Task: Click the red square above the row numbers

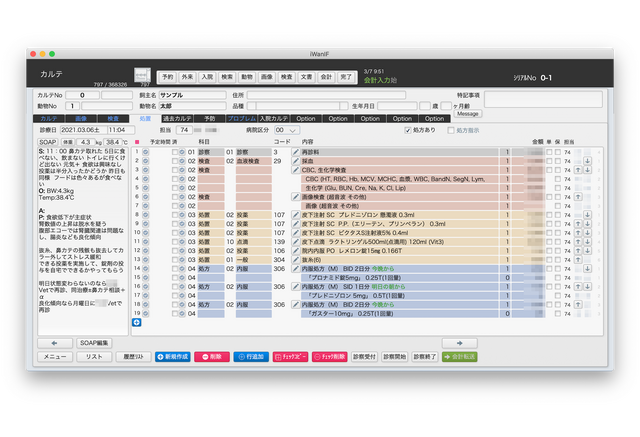Action: coord(136,142)
